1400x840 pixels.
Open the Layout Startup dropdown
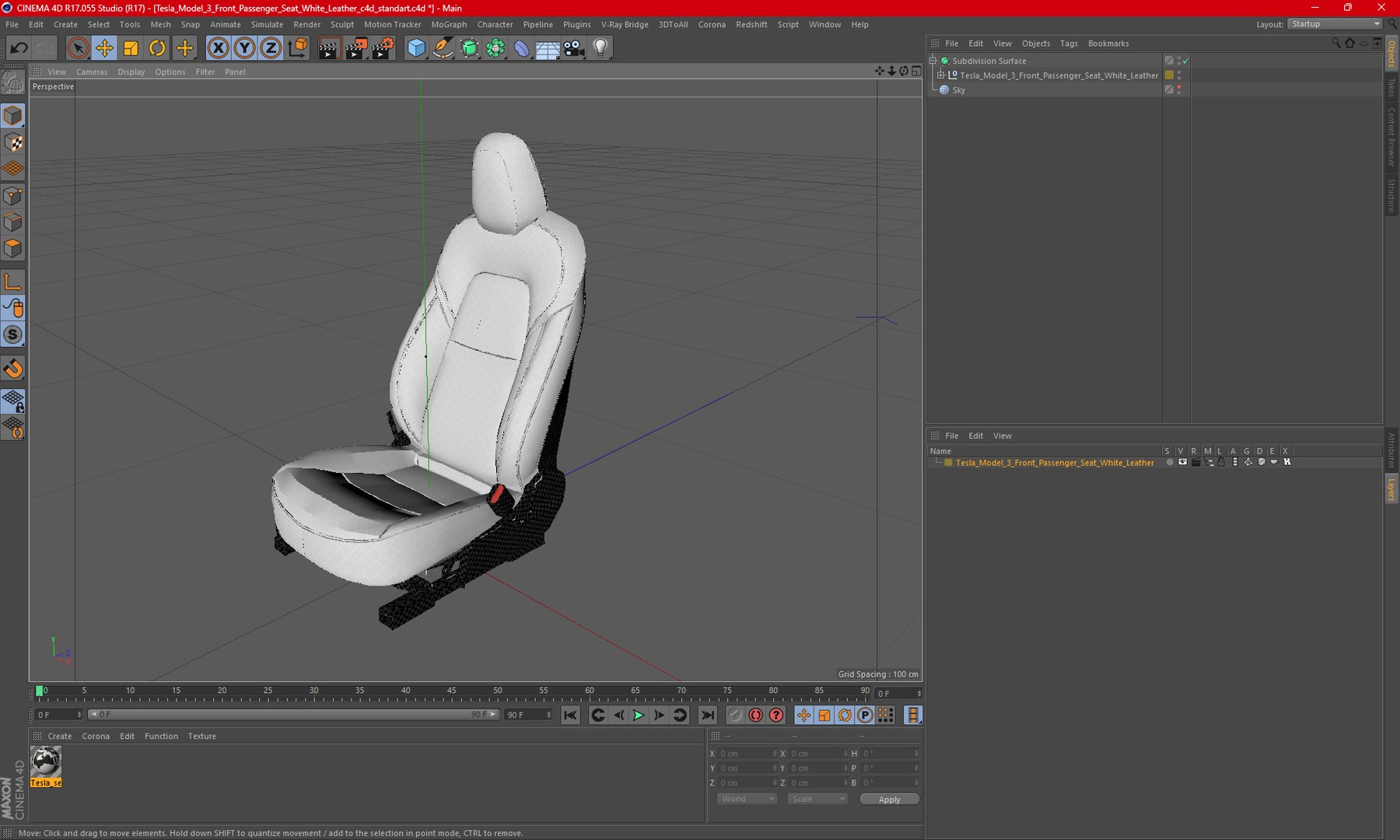point(1335,24)
